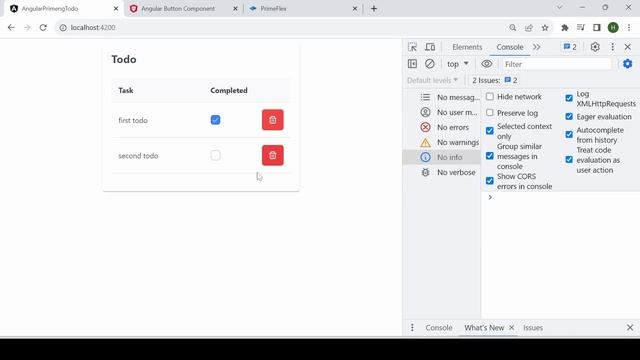The width and height of the screenshot is (640, 360).
Task: Close the Angular Button Component tab
Action: [235, 9]
